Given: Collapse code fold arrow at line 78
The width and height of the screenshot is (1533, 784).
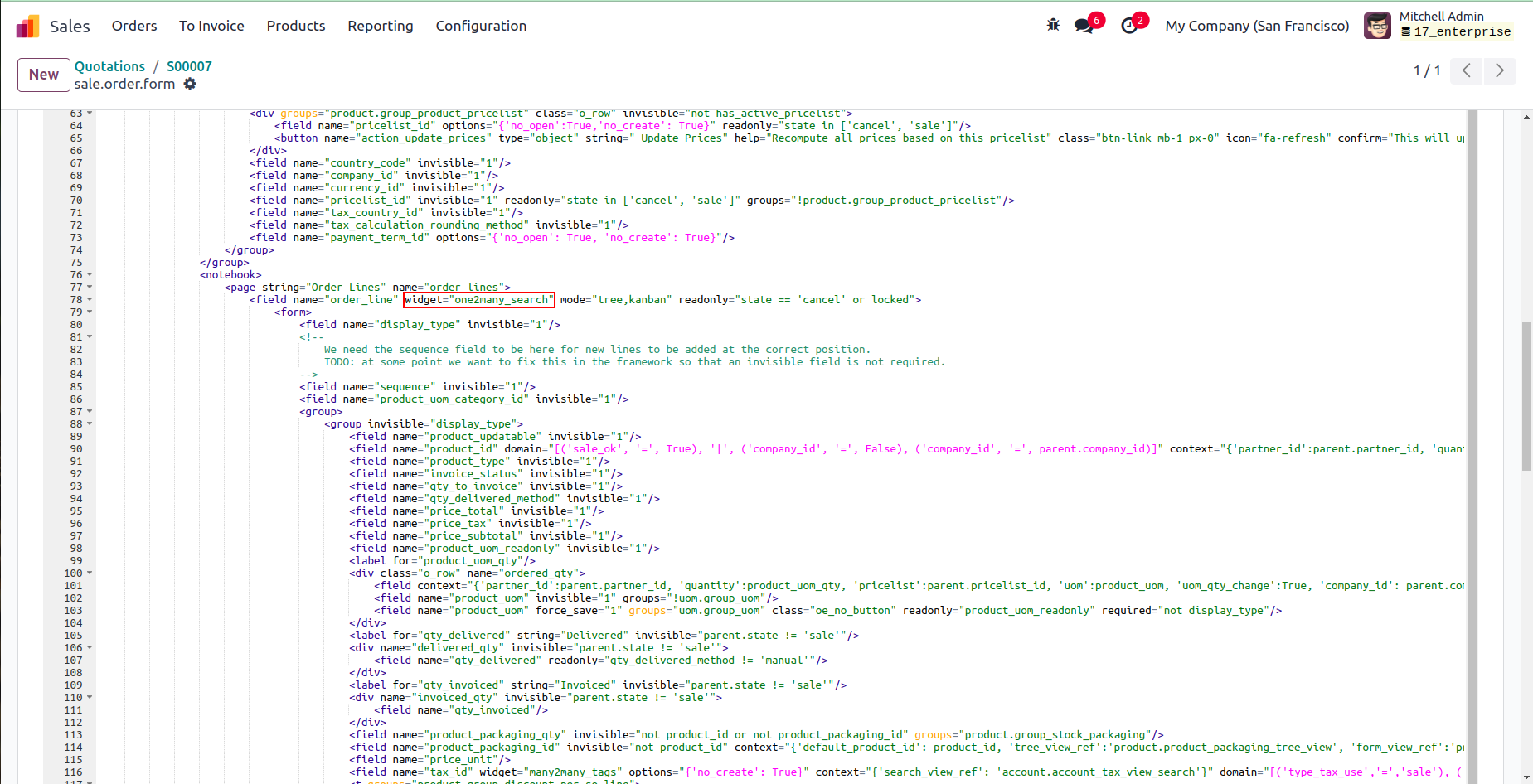Looking at the screenshot, I should pyautogui.click(x=90, y=300).
